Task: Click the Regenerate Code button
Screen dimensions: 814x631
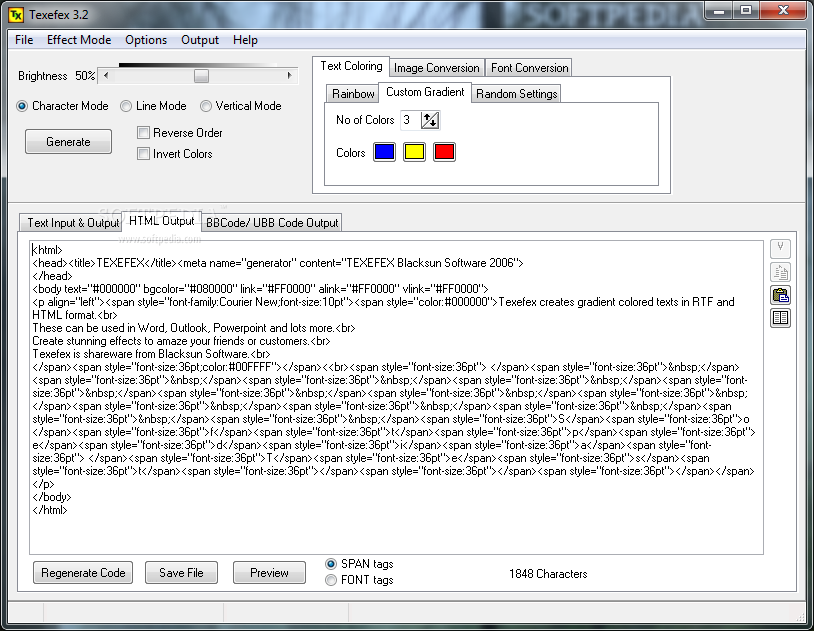Action: 83,573
